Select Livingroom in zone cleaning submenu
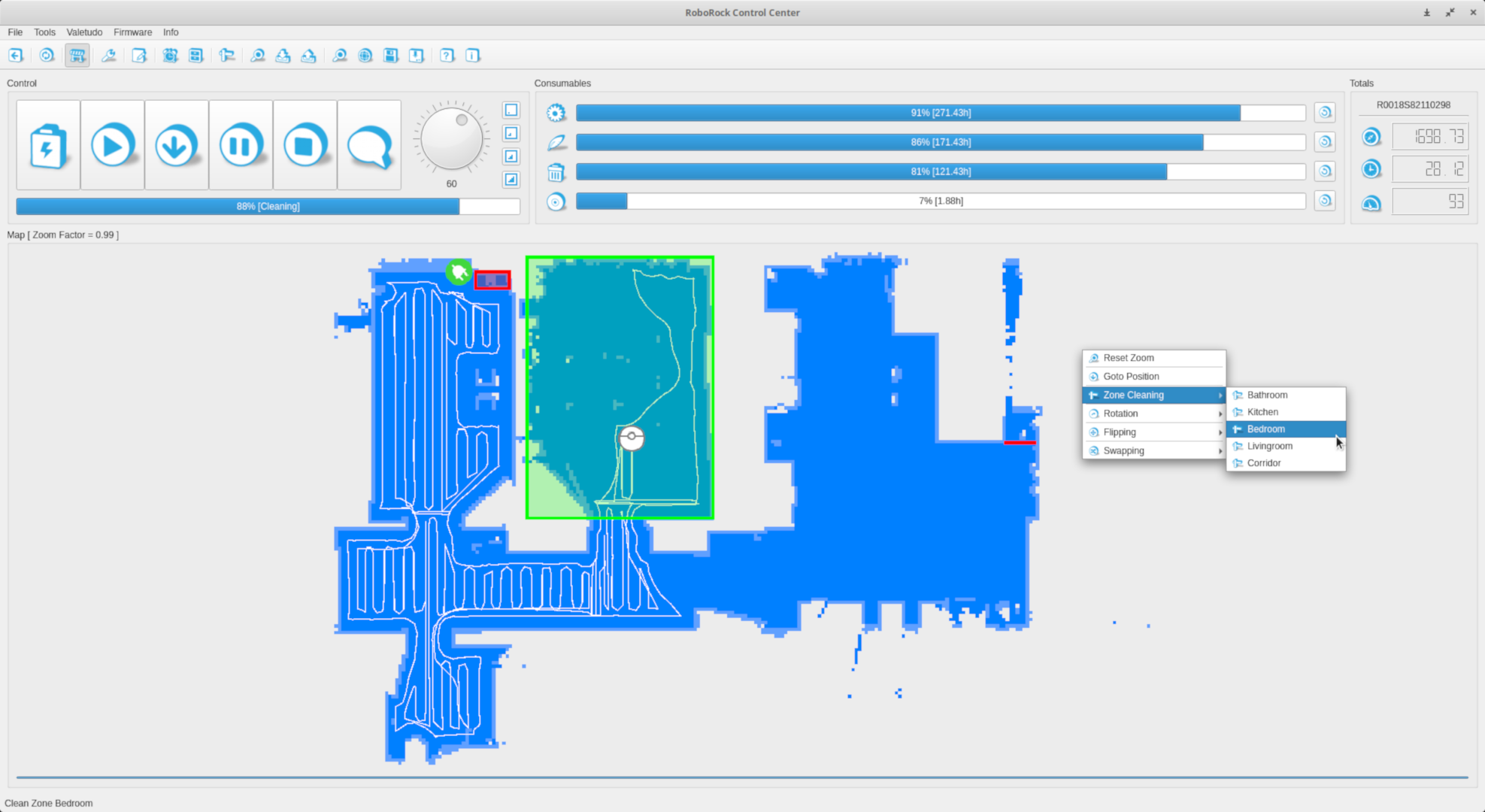This screenshot has height=812, width=1485. coord(1269,446)
